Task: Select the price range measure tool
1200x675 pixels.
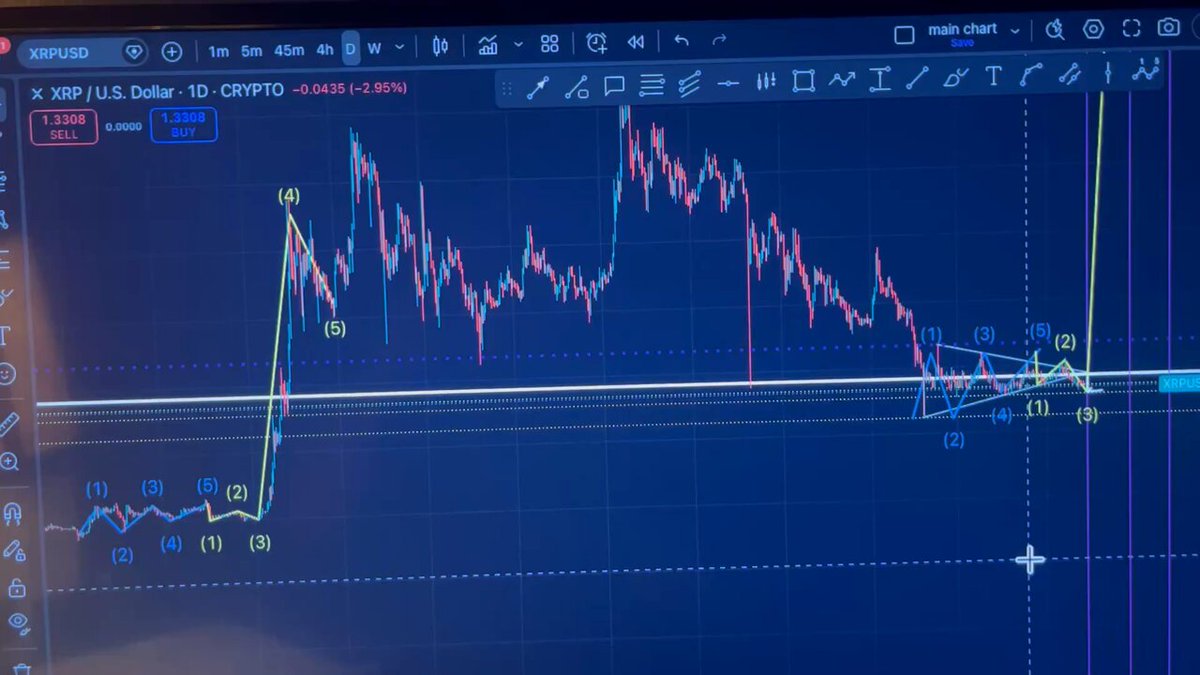Action: point(880,79)
